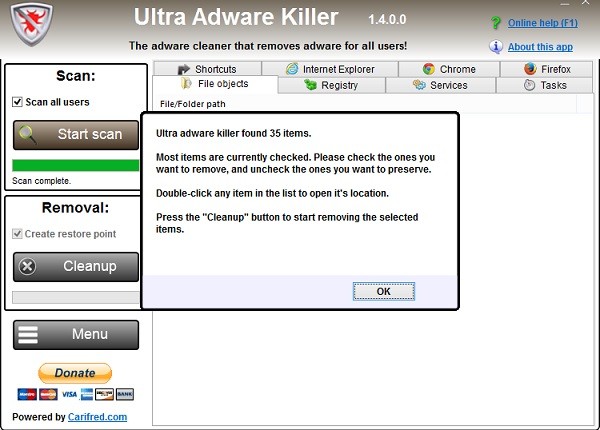This screenshot has width=600, height=430.
Task: Click the version number 1.4.0.0
Action: (x=387, y=19)
